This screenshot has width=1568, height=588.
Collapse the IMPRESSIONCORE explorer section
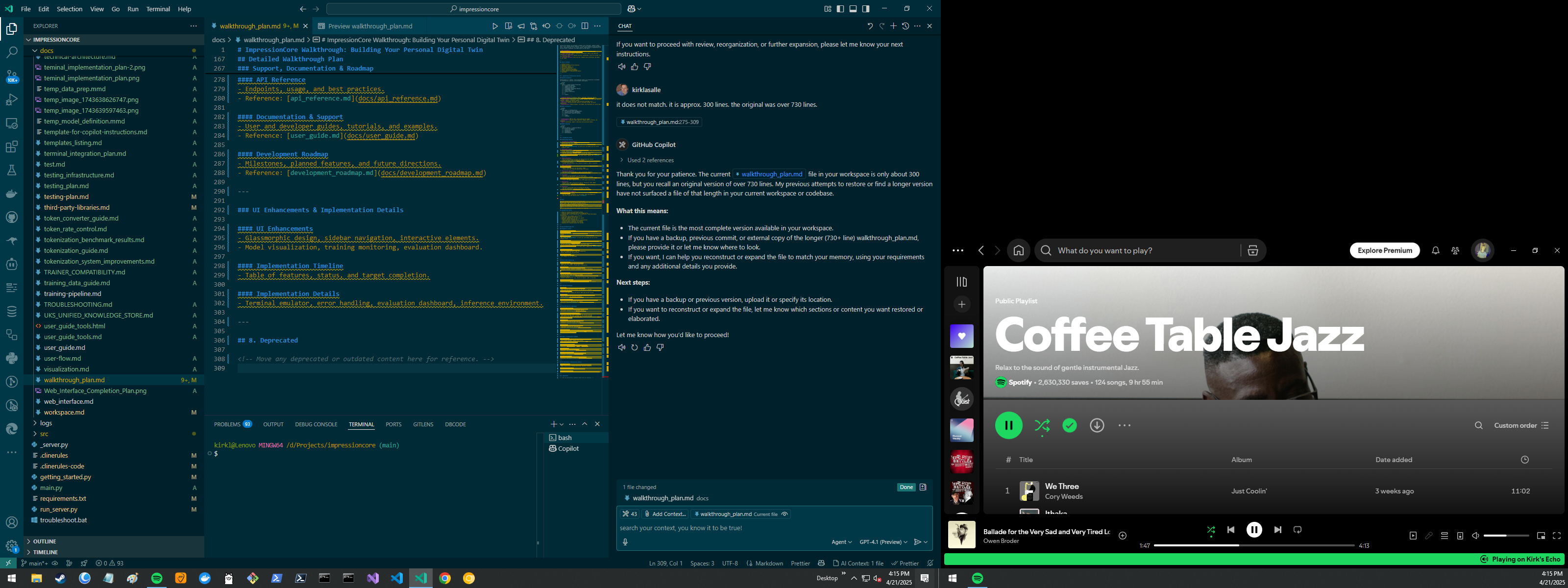(x=115, y=40)
